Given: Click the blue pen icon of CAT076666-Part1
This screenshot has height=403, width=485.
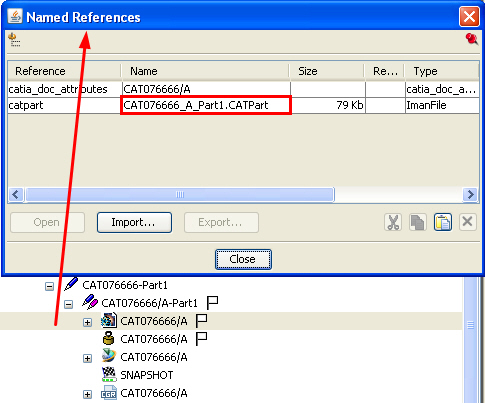Looking at the screenshot, I should (x=71, y=284).
